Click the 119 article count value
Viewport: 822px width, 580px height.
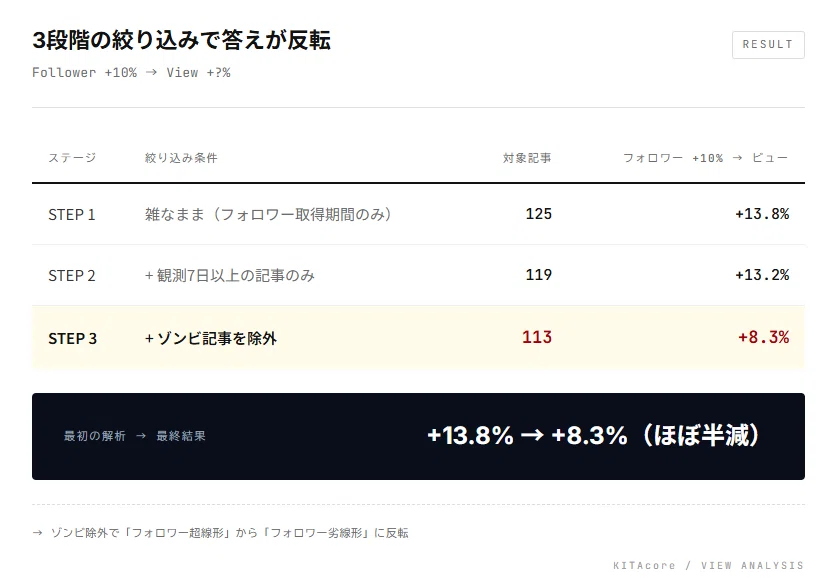pos(538,275)
